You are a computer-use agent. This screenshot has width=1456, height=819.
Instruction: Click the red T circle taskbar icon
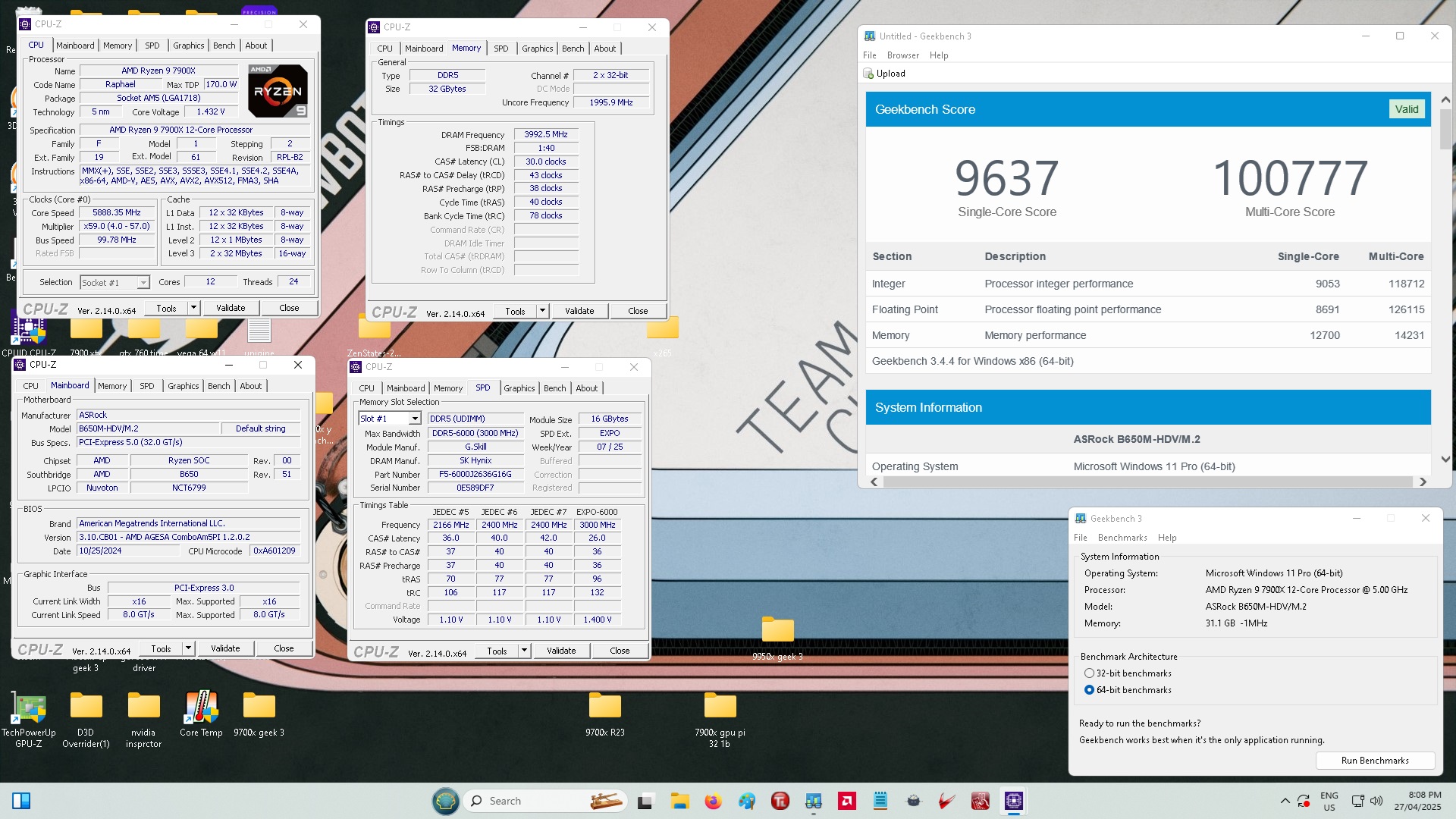[780, 801]
